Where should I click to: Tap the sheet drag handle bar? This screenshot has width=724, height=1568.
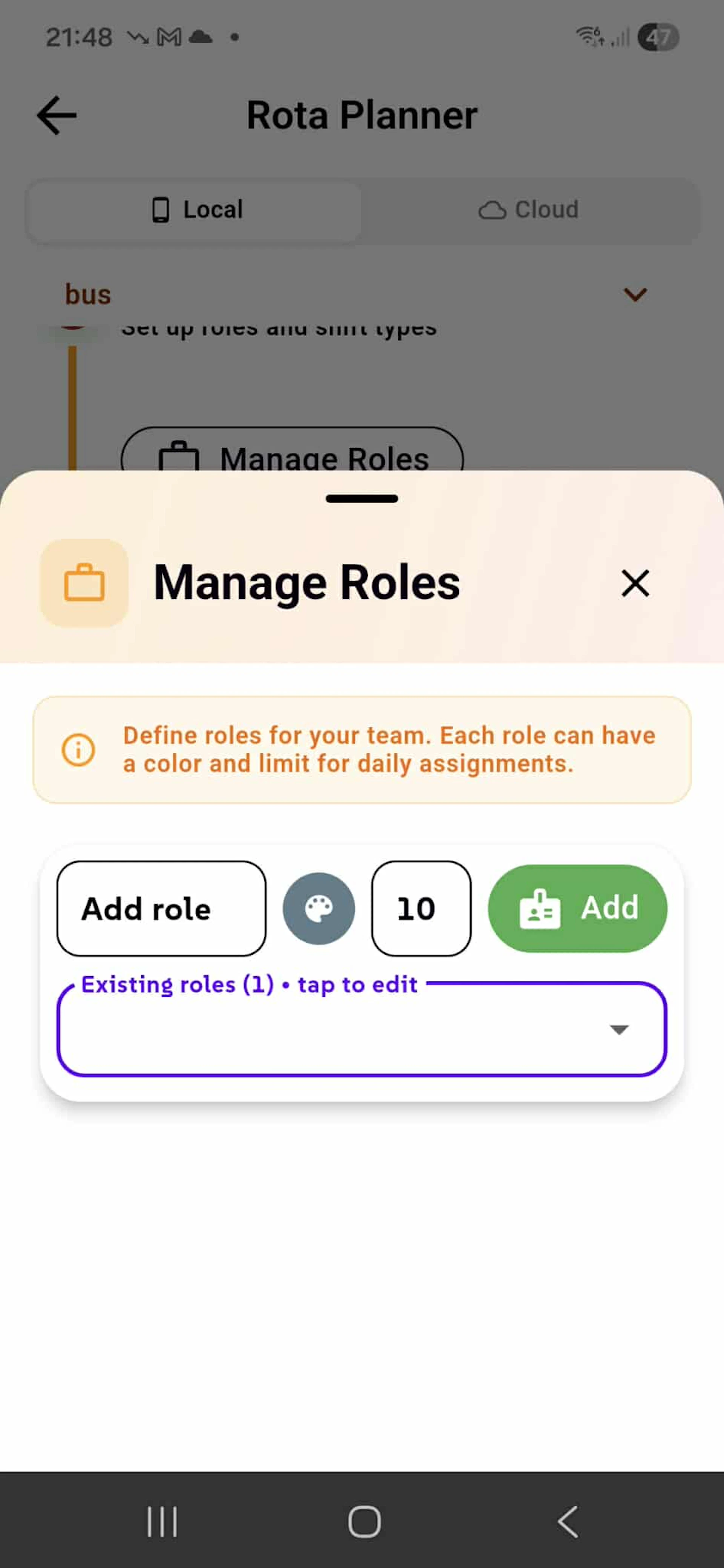(x=362, y=498)
